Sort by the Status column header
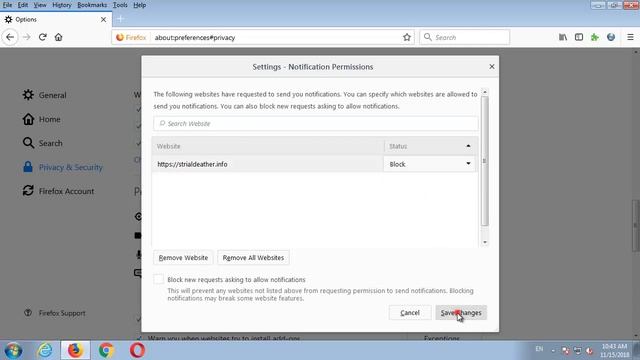Screen dimensions: 640x360 (x=429, y=146)
